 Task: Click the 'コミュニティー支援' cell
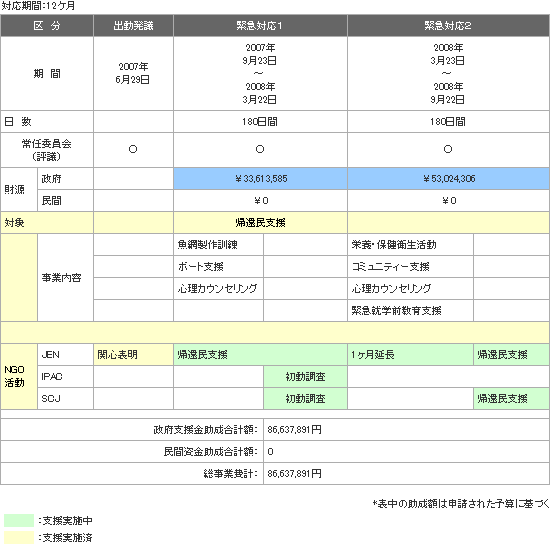(410, 267)
